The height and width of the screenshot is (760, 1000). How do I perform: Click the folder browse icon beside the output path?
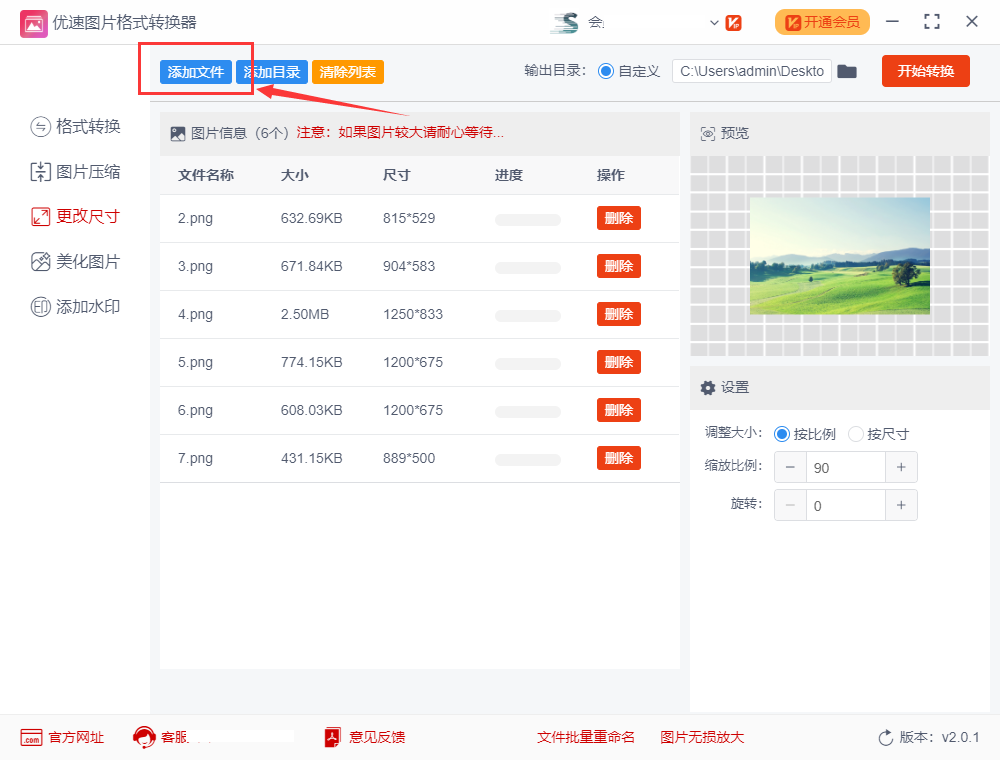[847, 71]
